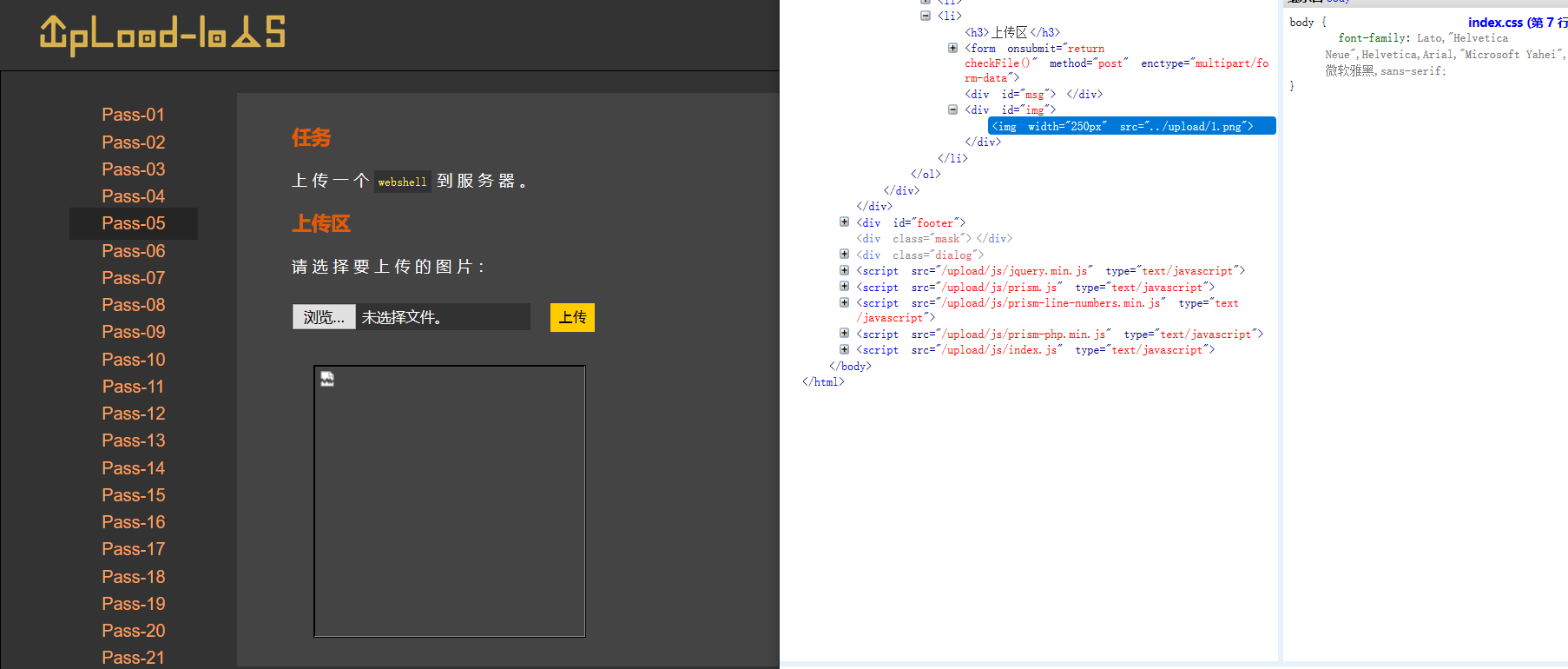Go to Pass-08 level

(133, 305)
